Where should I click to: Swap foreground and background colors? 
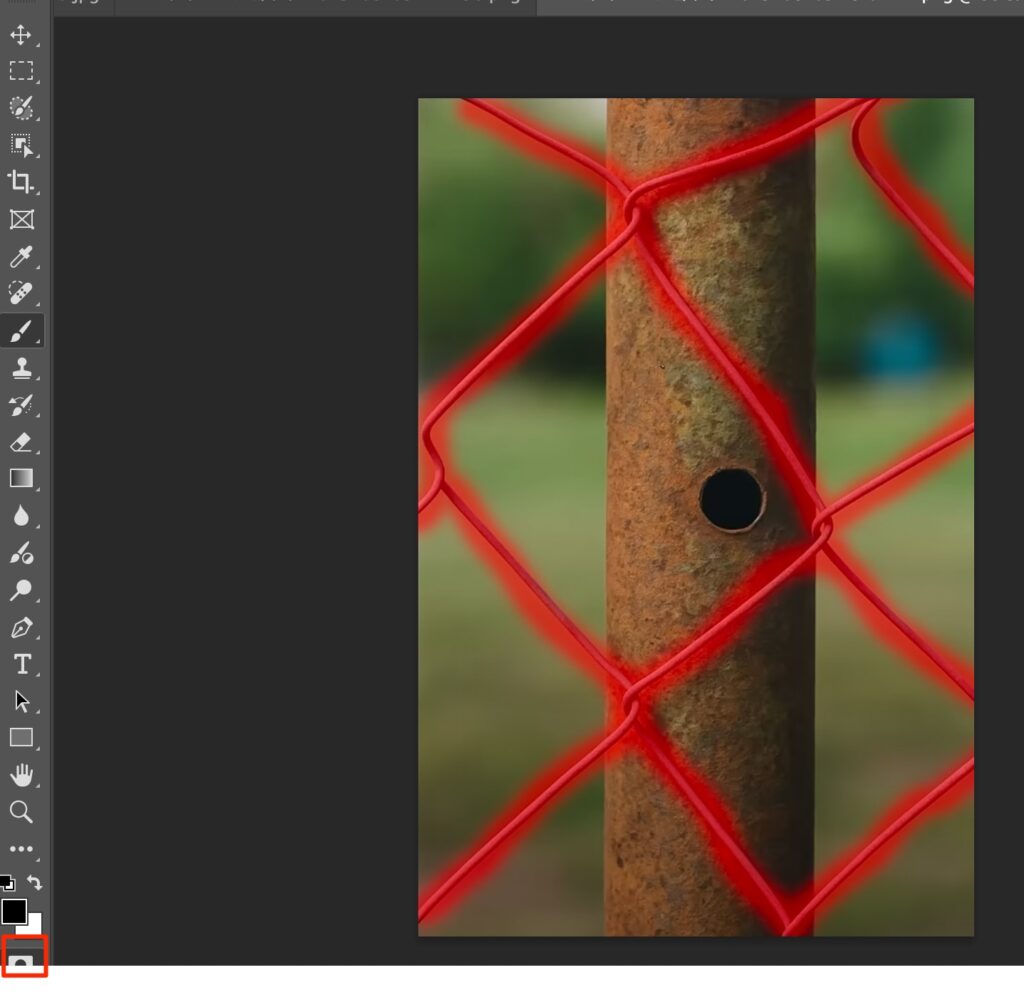[35, 882]
